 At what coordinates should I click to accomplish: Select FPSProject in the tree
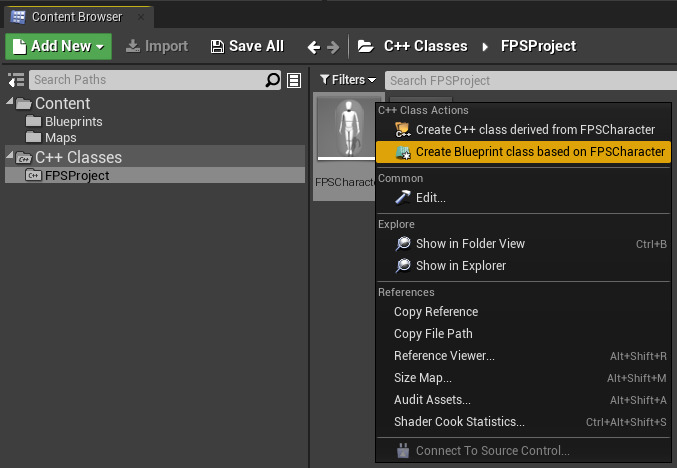pyautogui.click(x=155, y=175)
